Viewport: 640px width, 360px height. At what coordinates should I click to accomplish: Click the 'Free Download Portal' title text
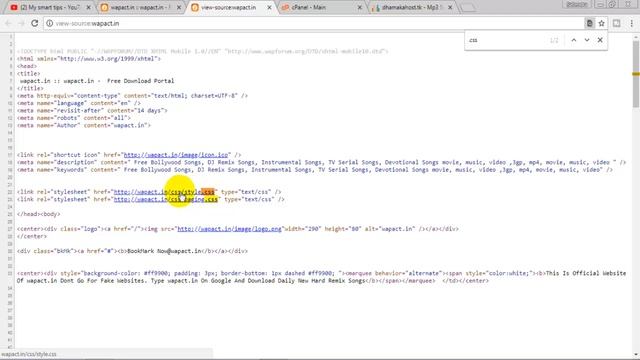point(140,81)
